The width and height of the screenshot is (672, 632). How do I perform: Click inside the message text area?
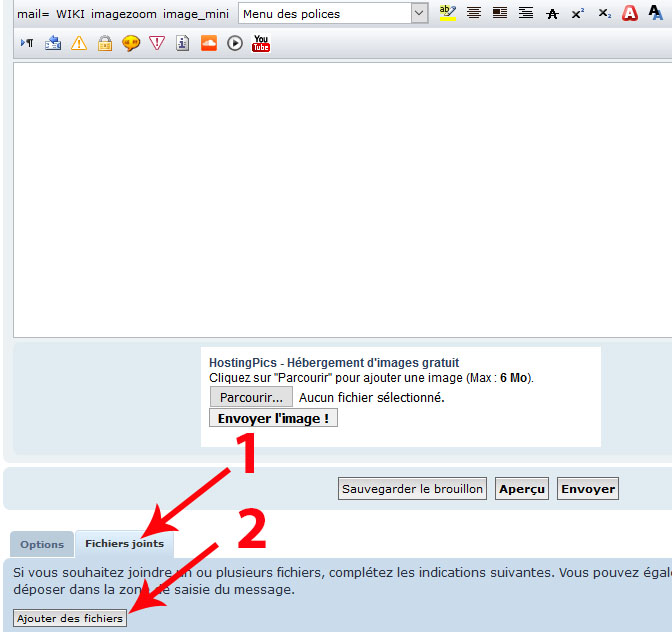click(x=340, y=200)
